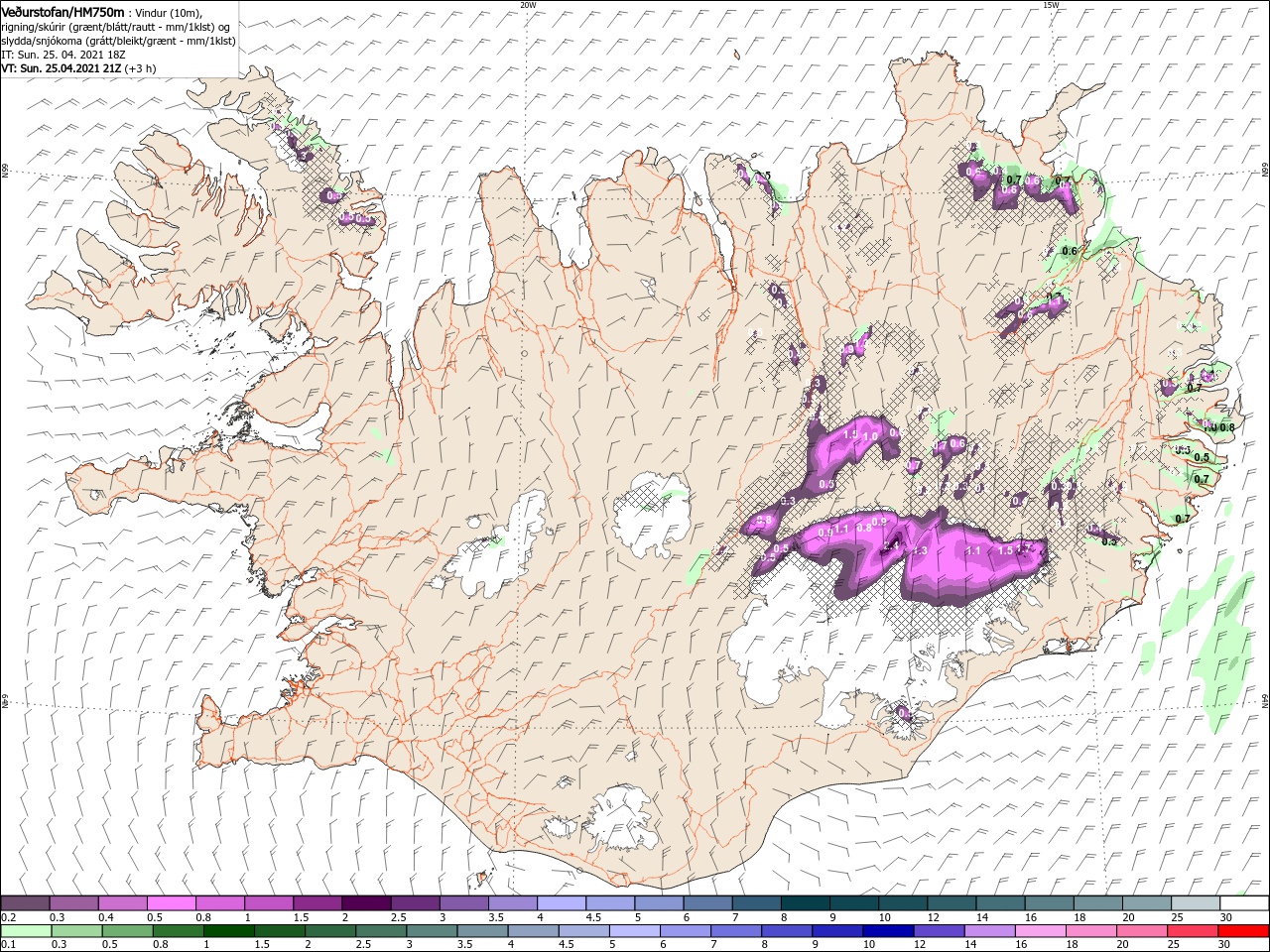Click the 1.5 snowfall value on the large pink area
The width and height of the screenshot is (1270, 952).
[x=1005, y=550]
